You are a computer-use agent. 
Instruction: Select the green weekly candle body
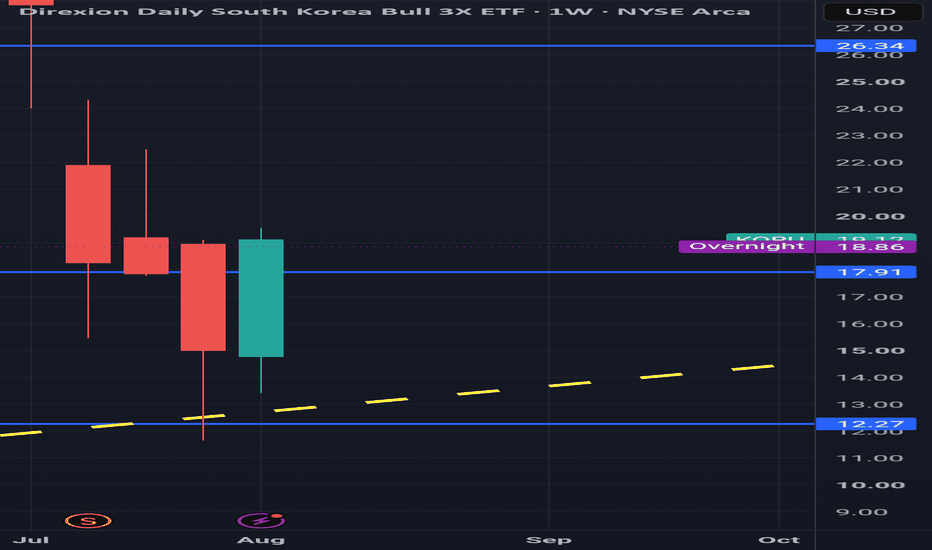[261, 298]
